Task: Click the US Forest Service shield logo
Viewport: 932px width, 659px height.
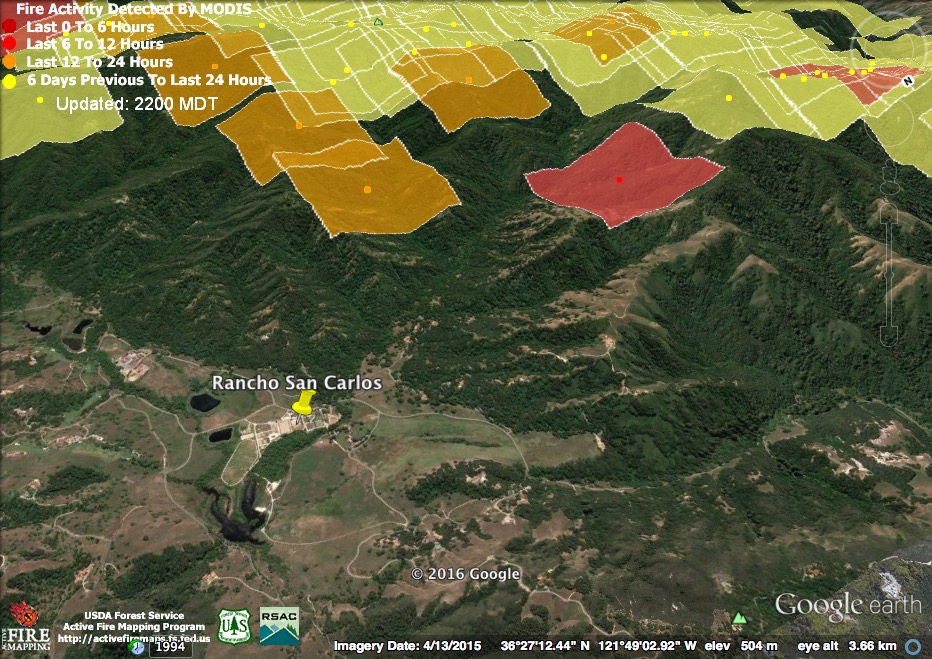Action: coord(233,626)
